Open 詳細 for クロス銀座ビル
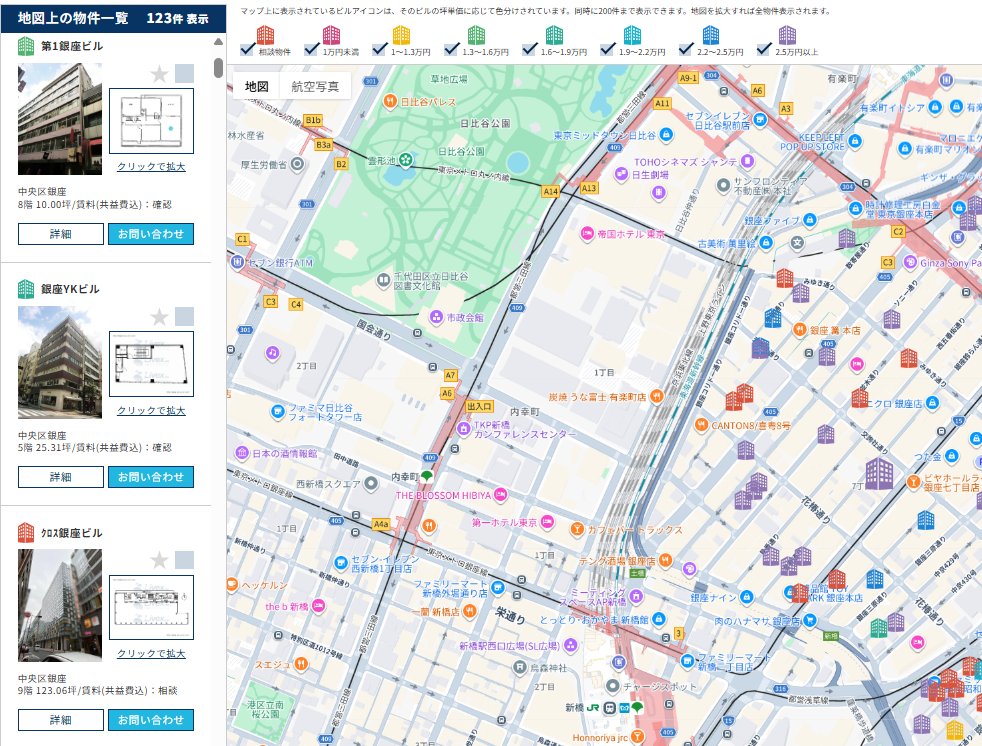The image size is (982, 746). (61, 720)
